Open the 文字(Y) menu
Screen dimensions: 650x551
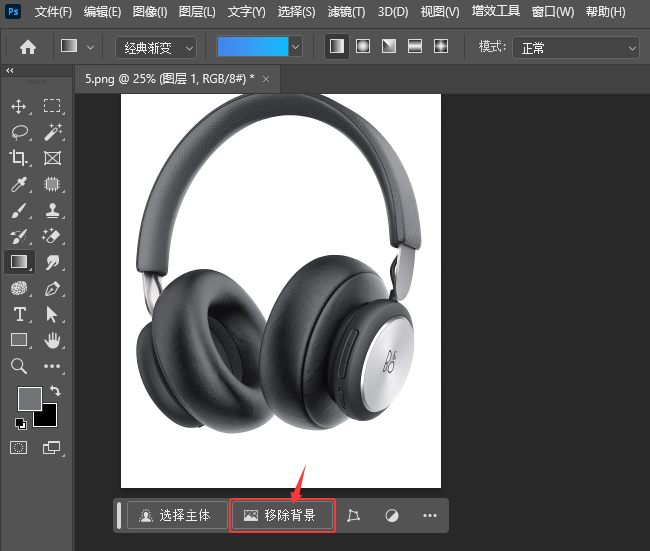(247, 12)
